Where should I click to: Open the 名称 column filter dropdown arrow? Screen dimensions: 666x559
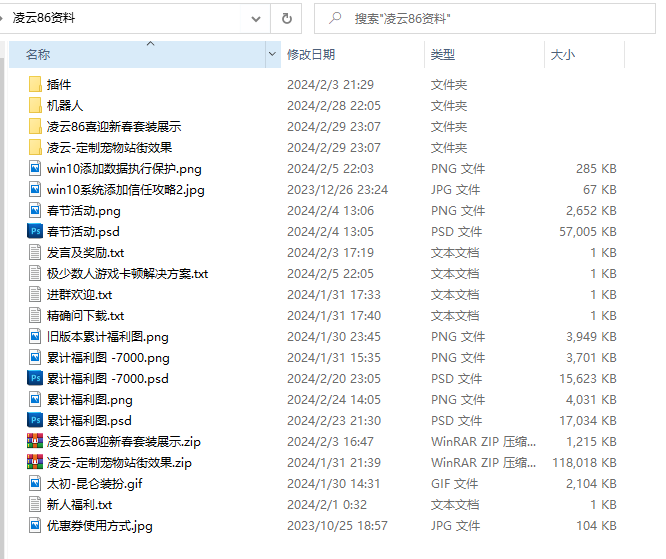(272, 54)
